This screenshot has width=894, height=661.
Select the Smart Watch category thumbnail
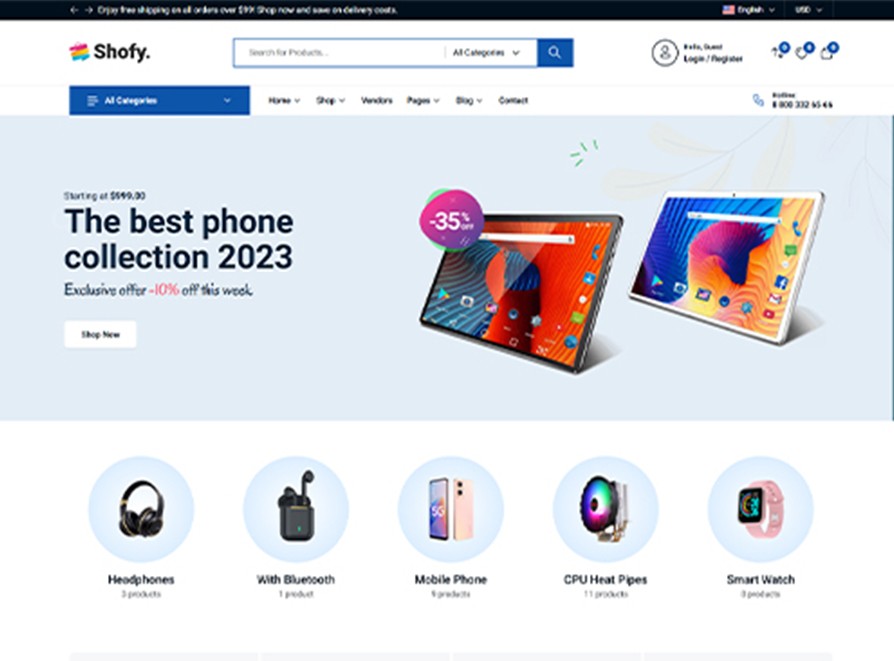760,509
